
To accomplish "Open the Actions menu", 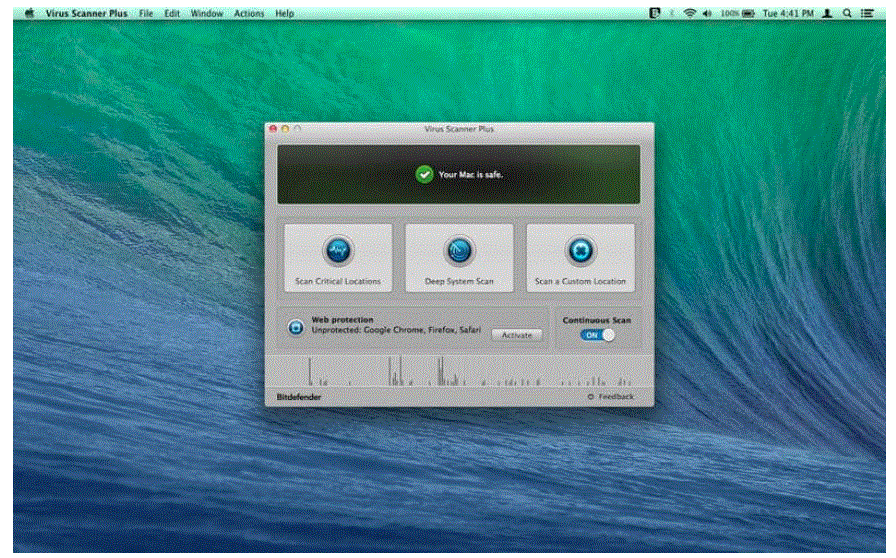I will 249,13.
